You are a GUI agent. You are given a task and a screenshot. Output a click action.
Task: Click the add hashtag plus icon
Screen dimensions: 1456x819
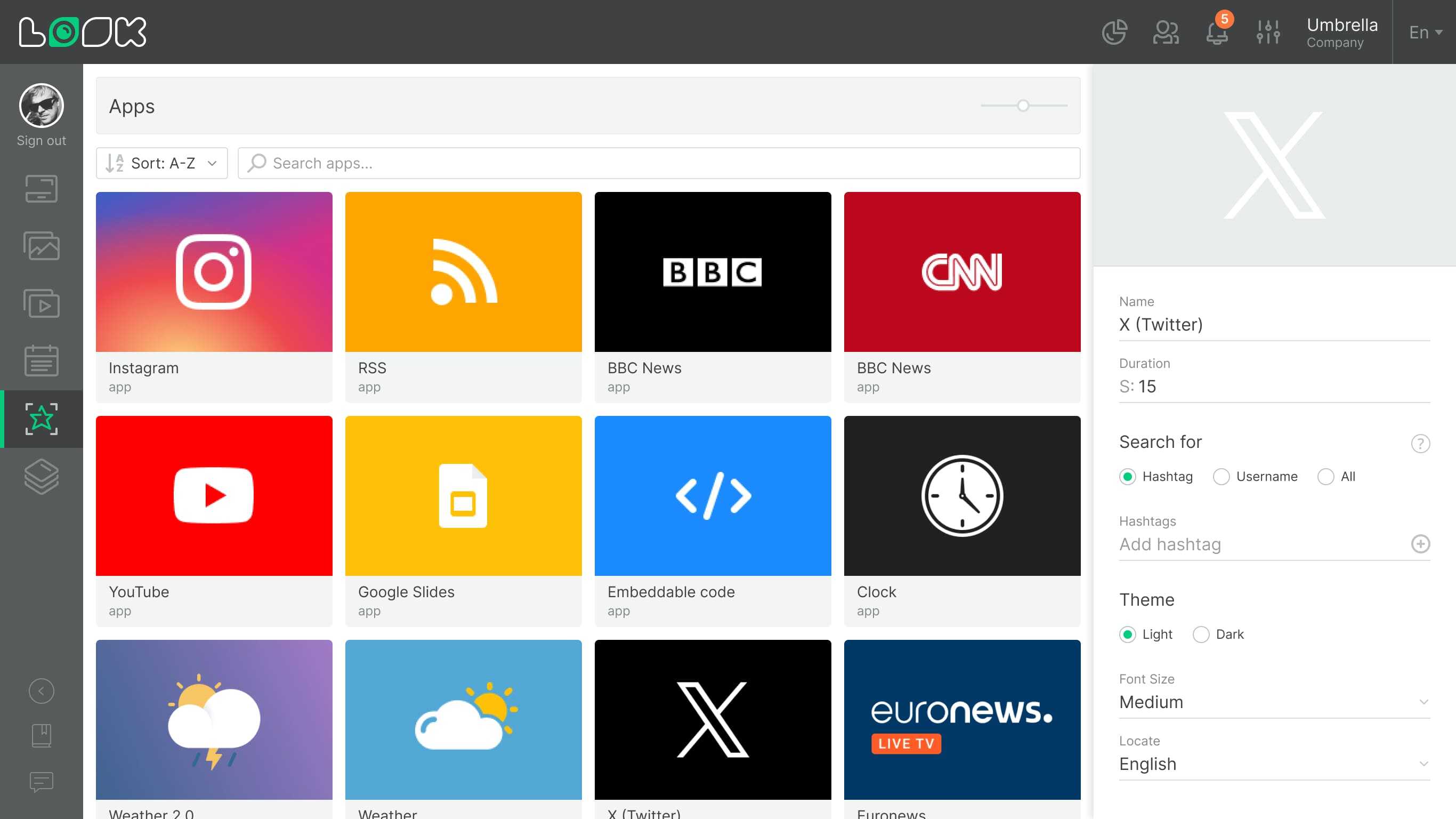[1420, 544]
